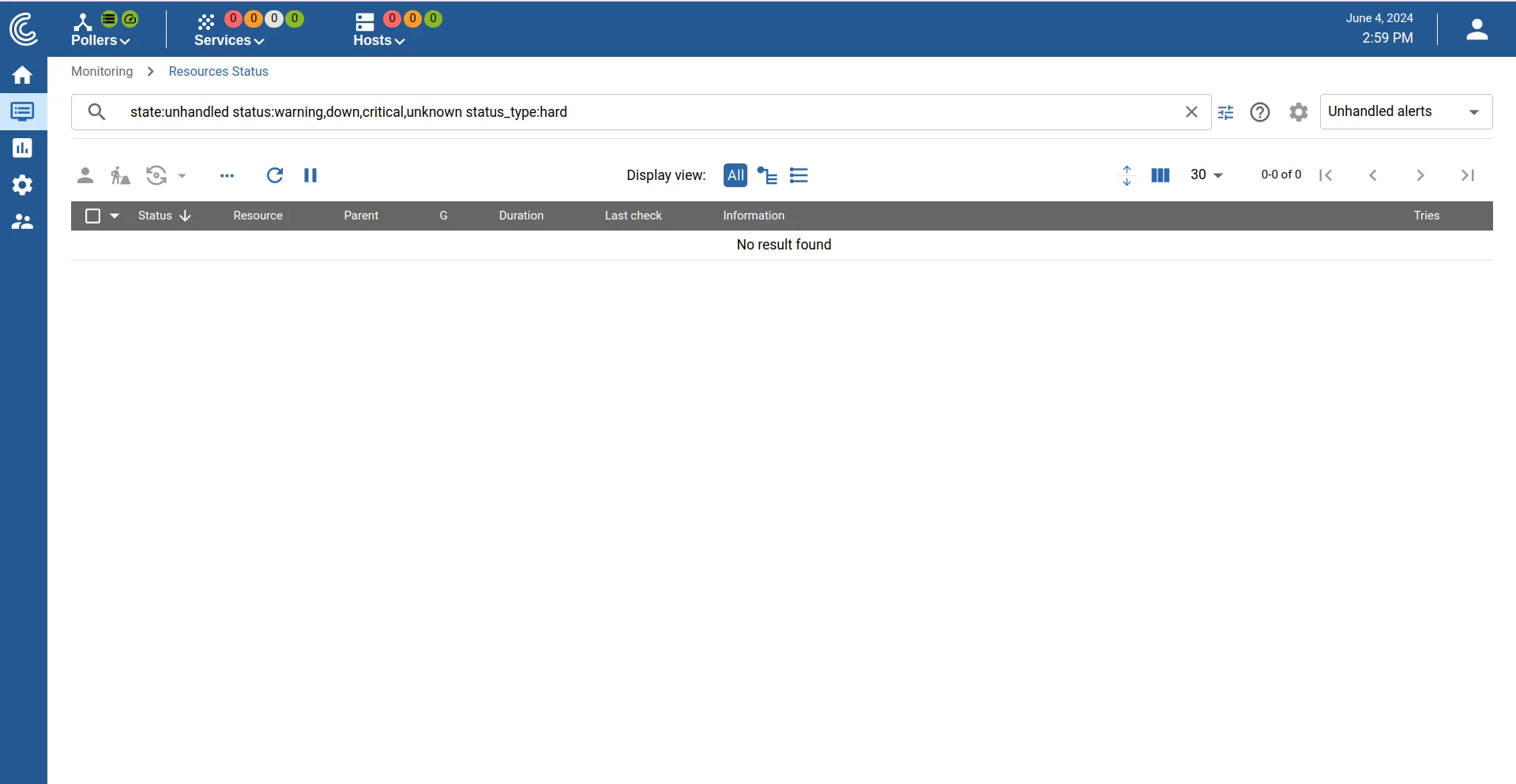Open the Pollers menu
1516x784 pixels.
pos(100,40)
